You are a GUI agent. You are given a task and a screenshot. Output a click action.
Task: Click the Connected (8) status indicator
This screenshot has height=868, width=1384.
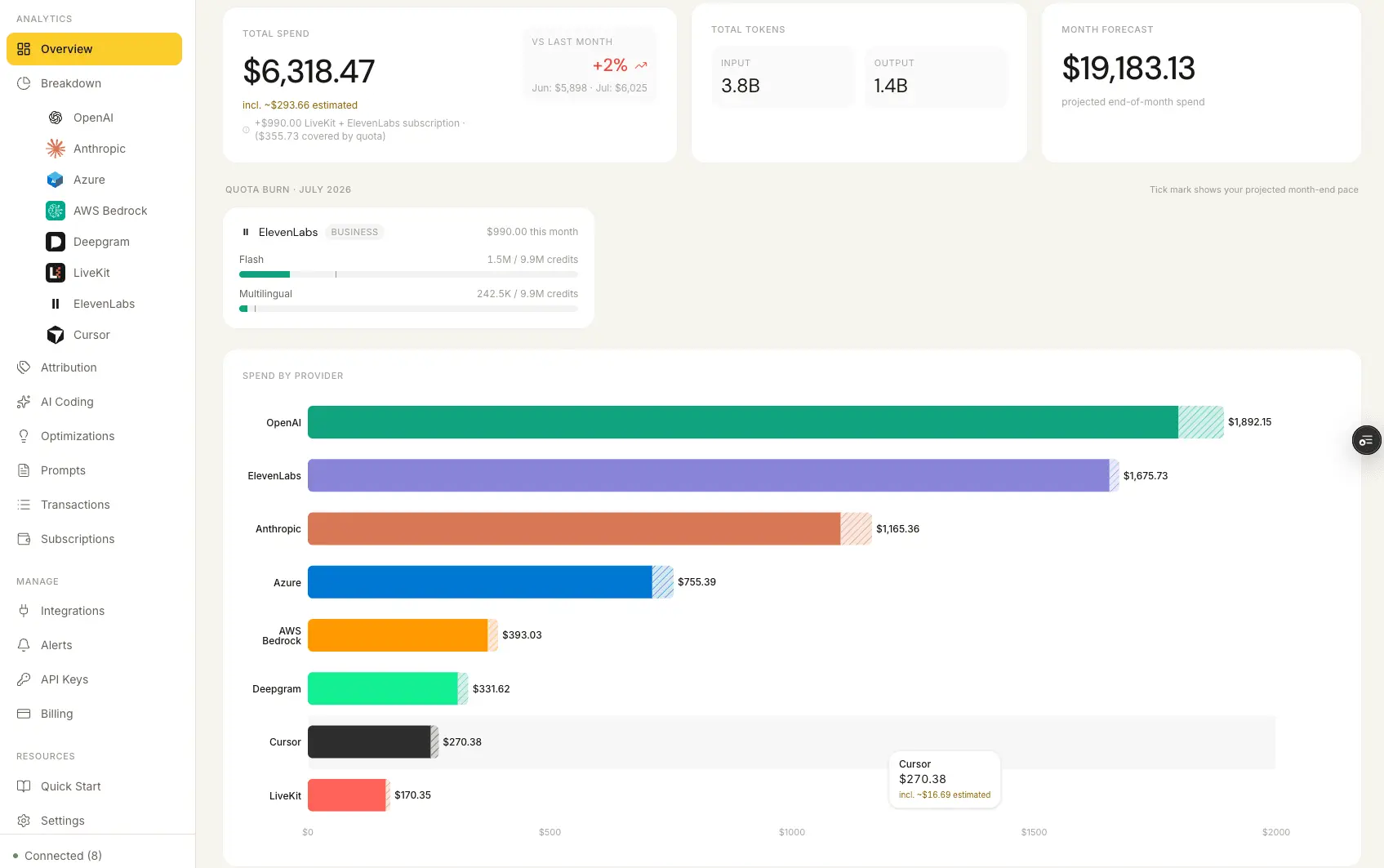[57, 856]
